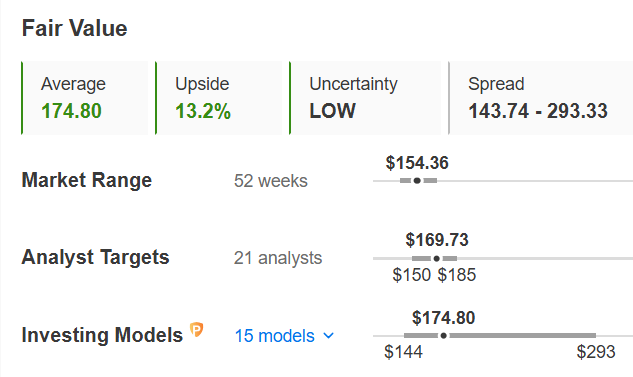The width and height of the screenshot is (633, 377).
Task: Expand the 15 models chevron arrow
Action: click(329, 336)
